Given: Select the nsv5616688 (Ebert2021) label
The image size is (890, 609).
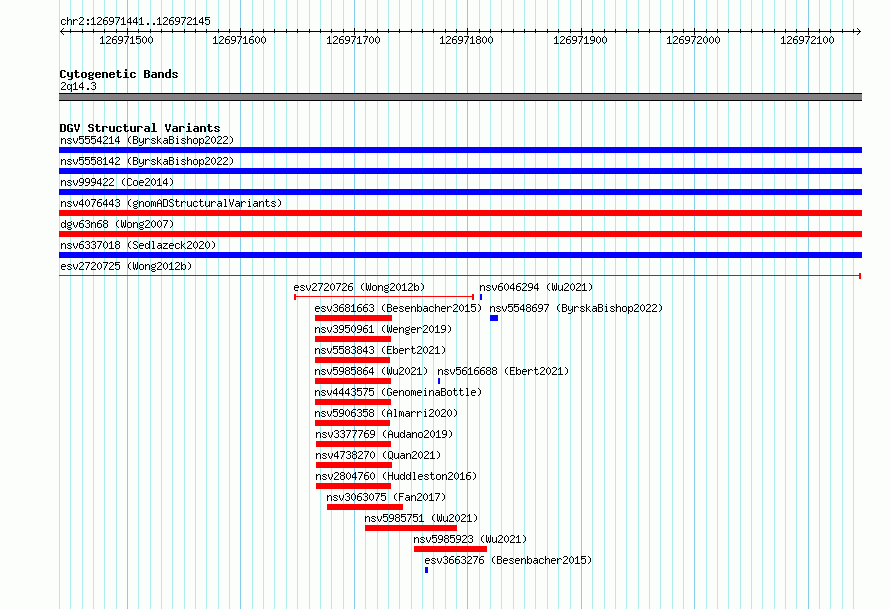Looking at the screenshot, I should [x=503, y=371].
